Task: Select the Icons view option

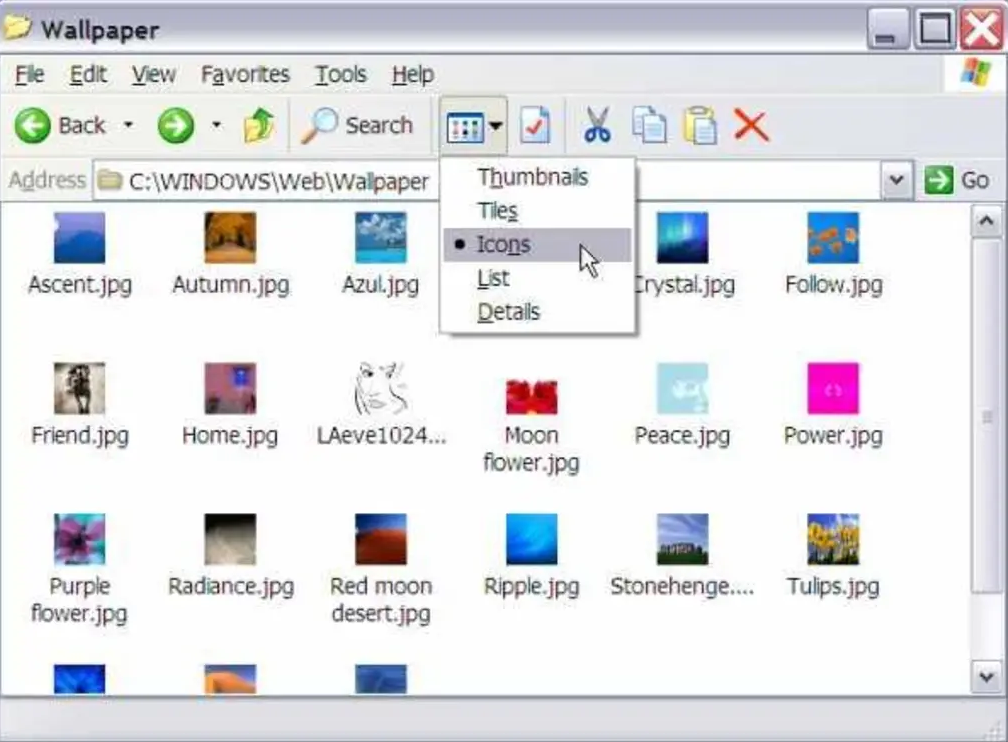Action: [x=504, y=245]
